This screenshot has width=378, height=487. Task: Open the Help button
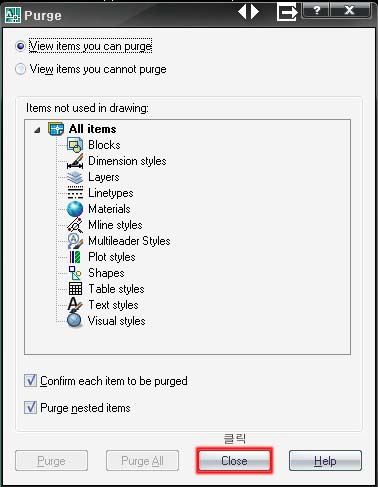tap(325, 461)
